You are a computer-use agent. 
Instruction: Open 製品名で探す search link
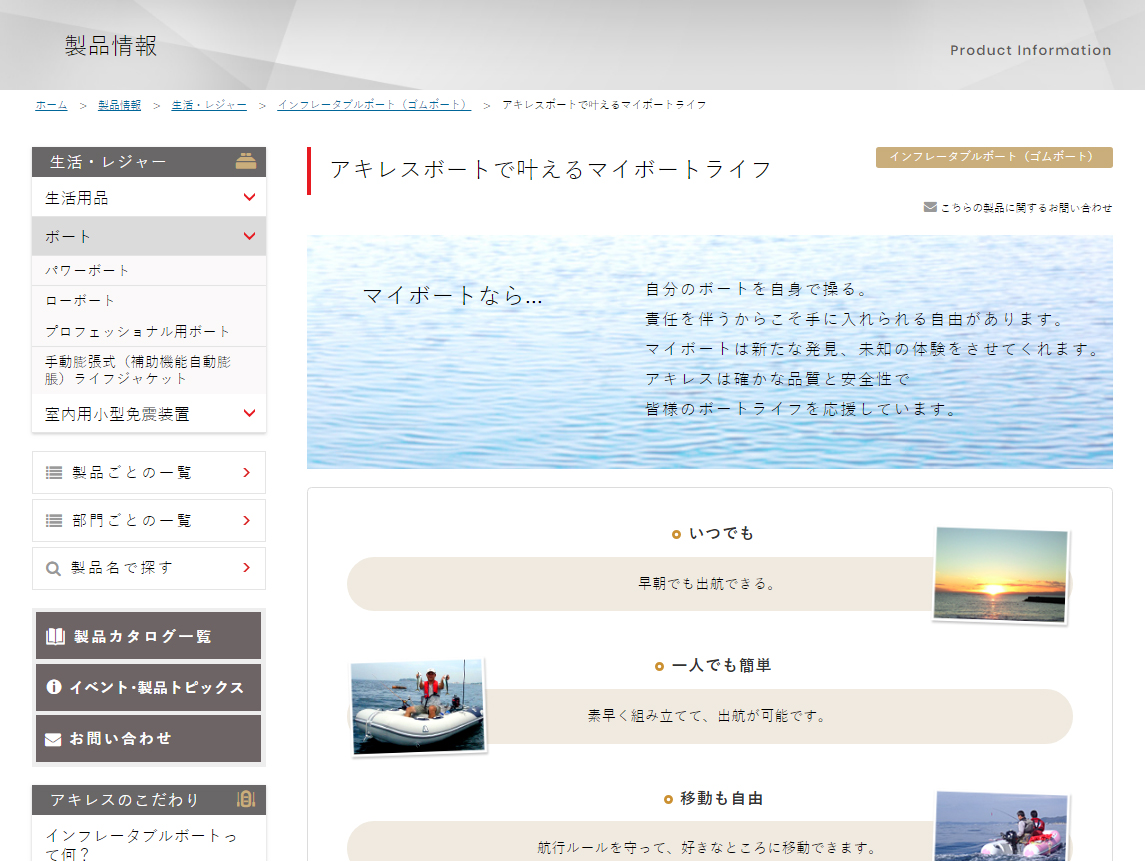(149, 568)
